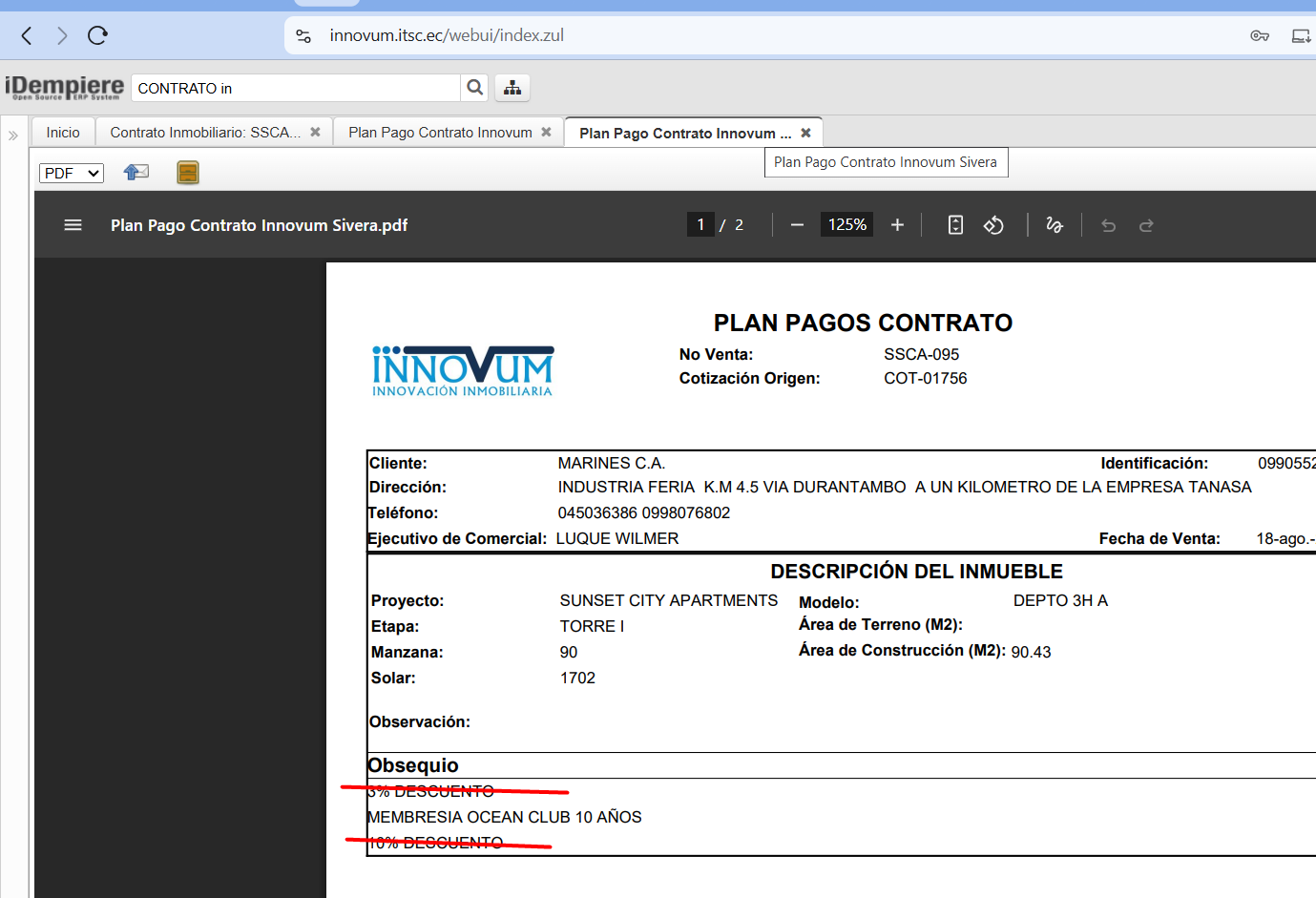The width and height of the screenshot is (1316, 898).
Task: Close the active Plan Pago Contrato tab
Action: [805, 134]
